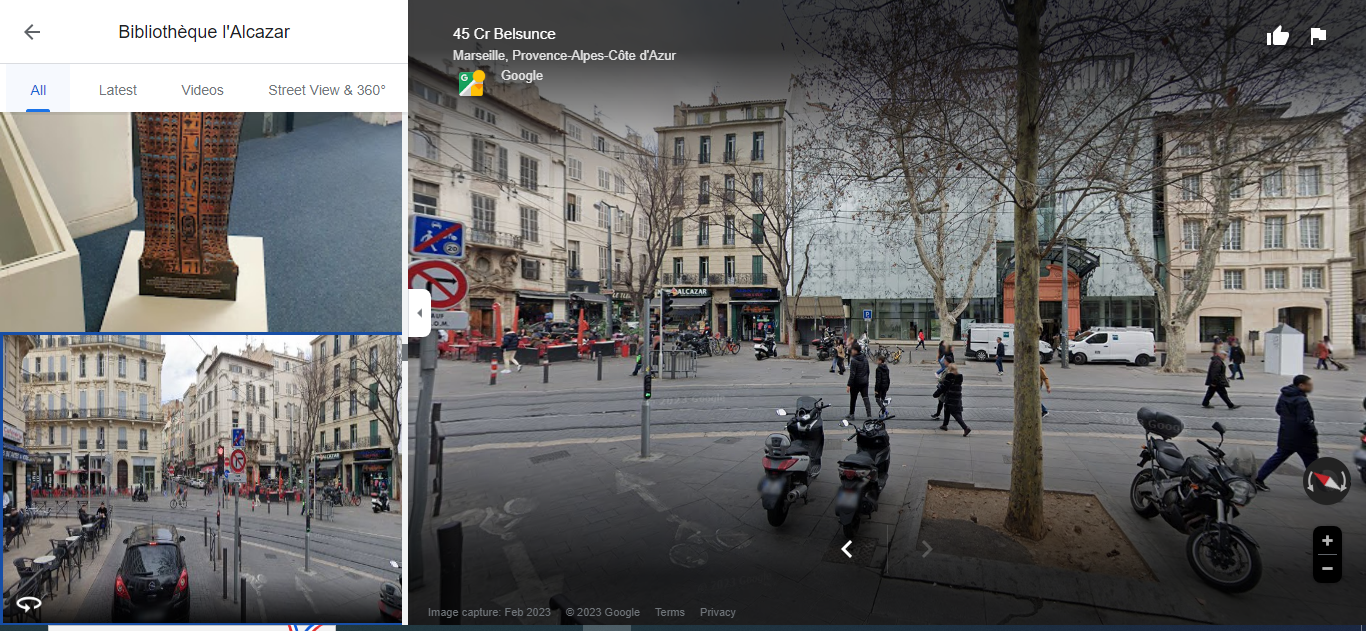Click the Google attribution link
This screenshot has width=1366, height=631.
[x=521, y=76]
